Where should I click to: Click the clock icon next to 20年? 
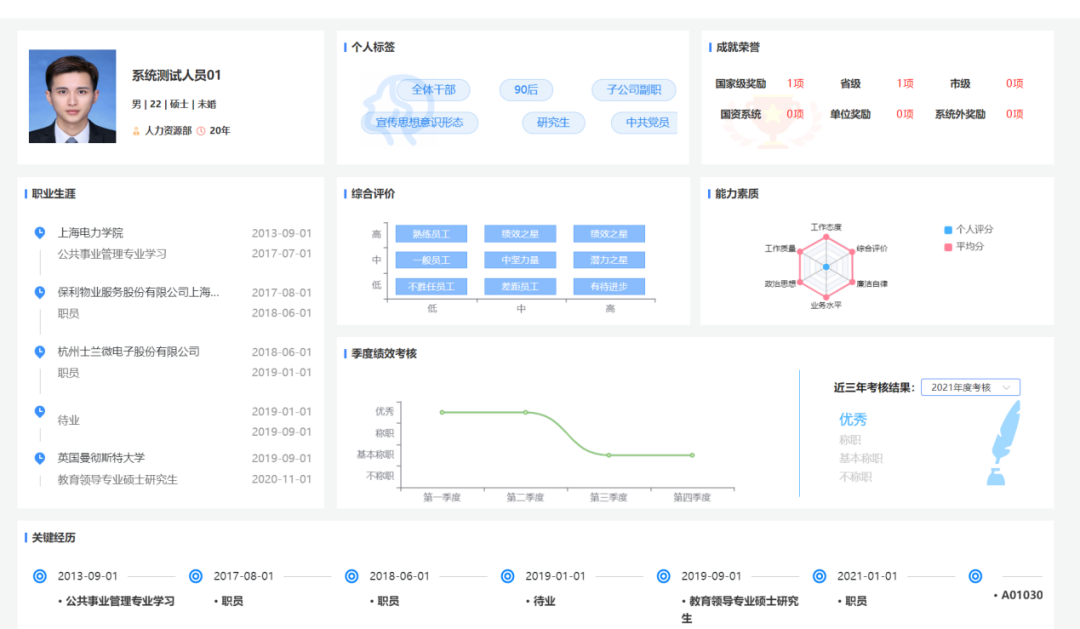coord(200,130)
